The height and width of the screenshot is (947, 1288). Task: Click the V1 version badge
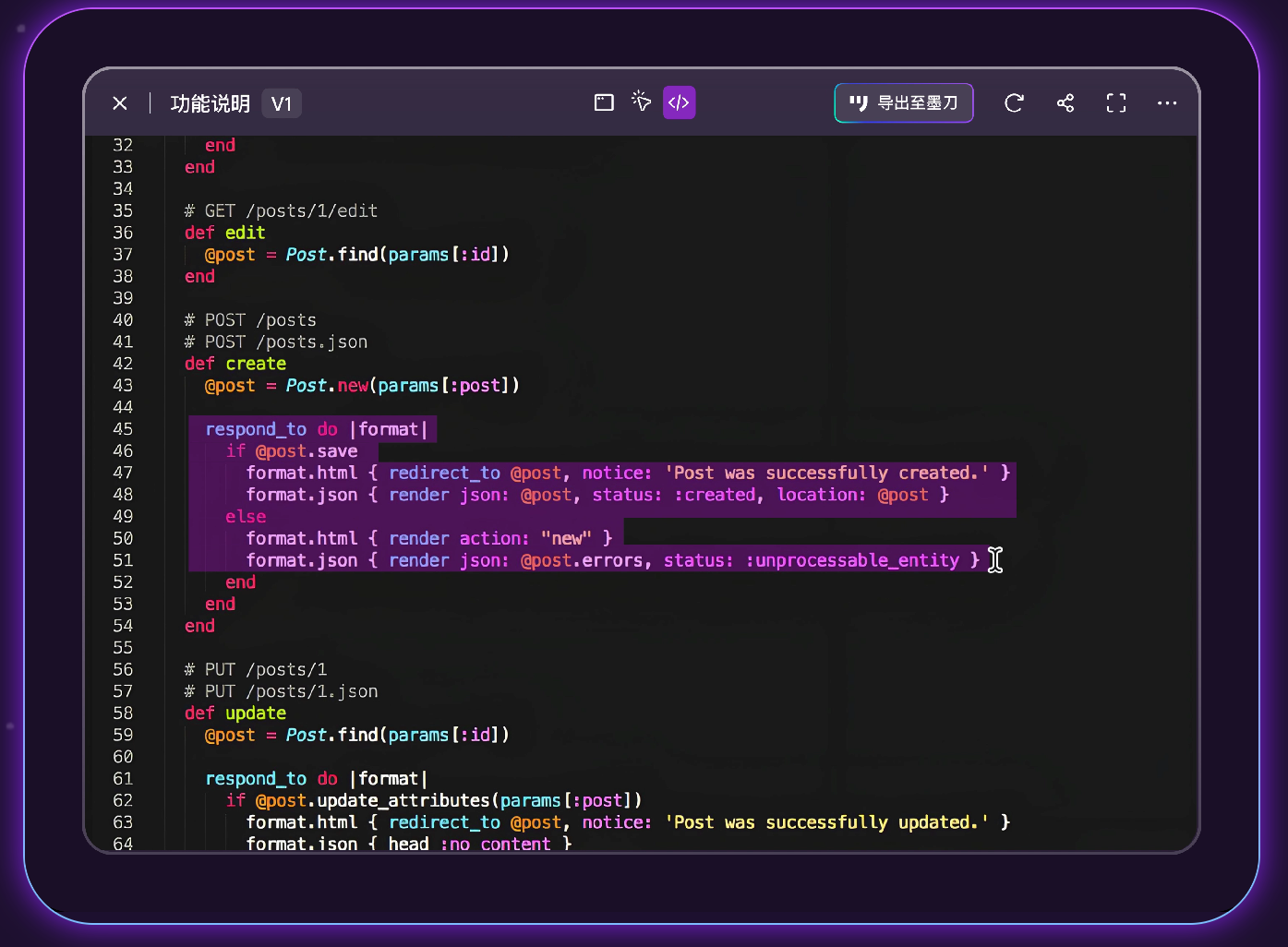pos(282,103)
